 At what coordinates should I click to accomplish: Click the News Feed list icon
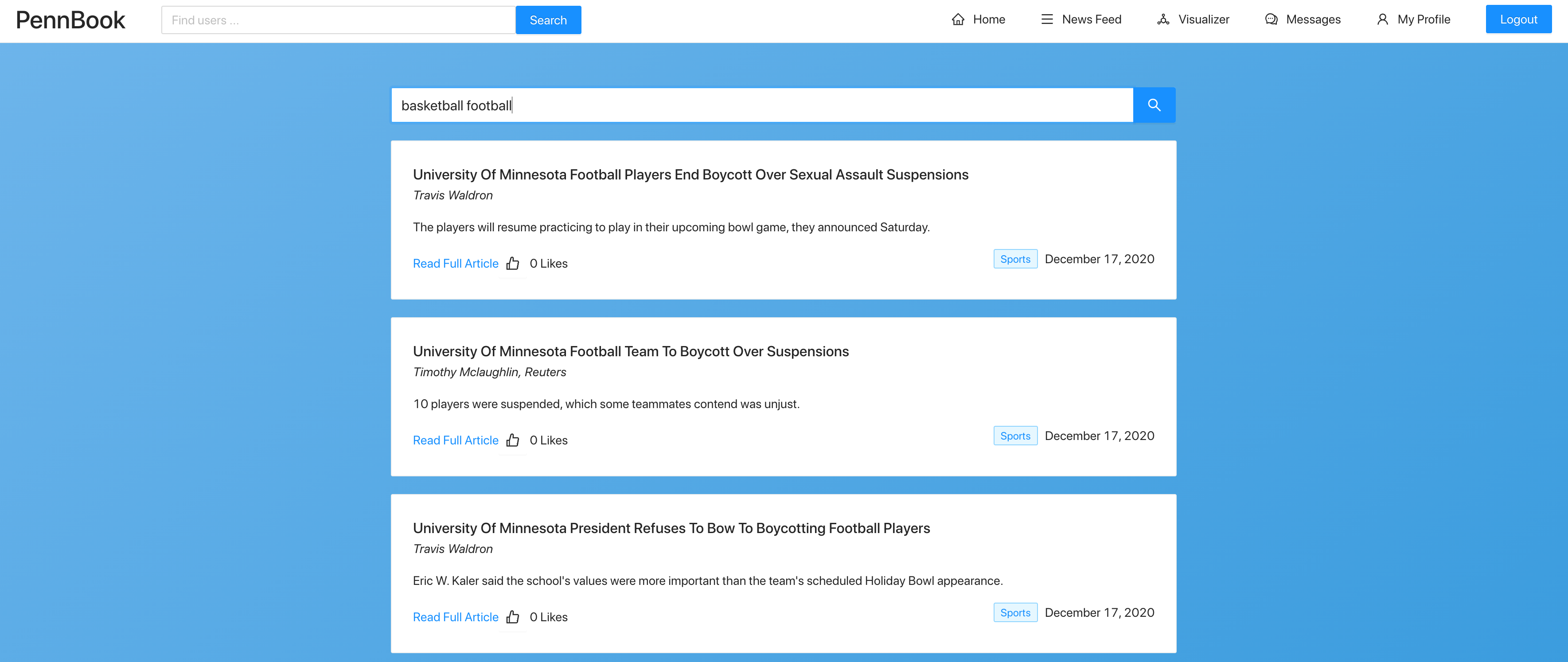(1047, 19)
